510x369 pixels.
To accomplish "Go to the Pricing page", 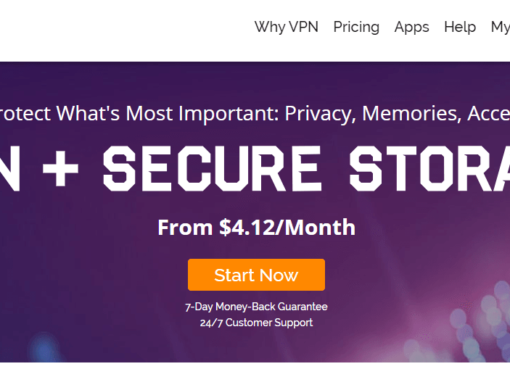I will pos(356,27).
